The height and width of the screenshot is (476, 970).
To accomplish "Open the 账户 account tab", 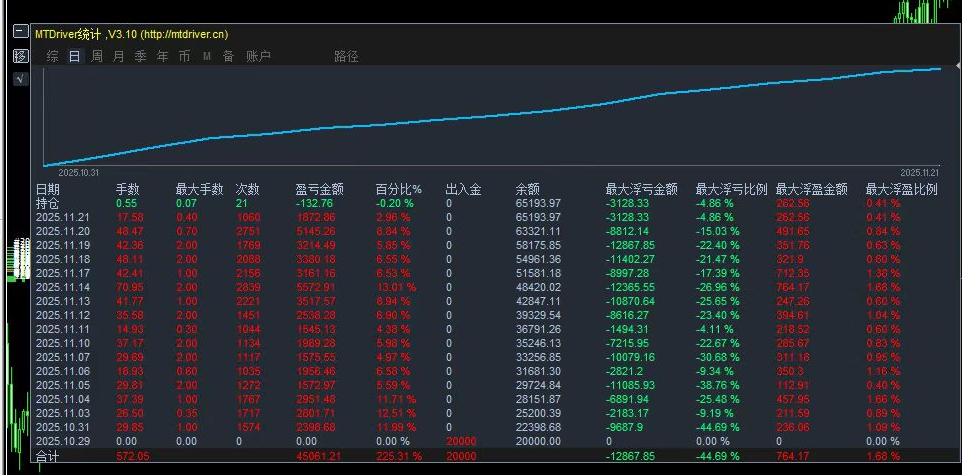I will [258, 56].
